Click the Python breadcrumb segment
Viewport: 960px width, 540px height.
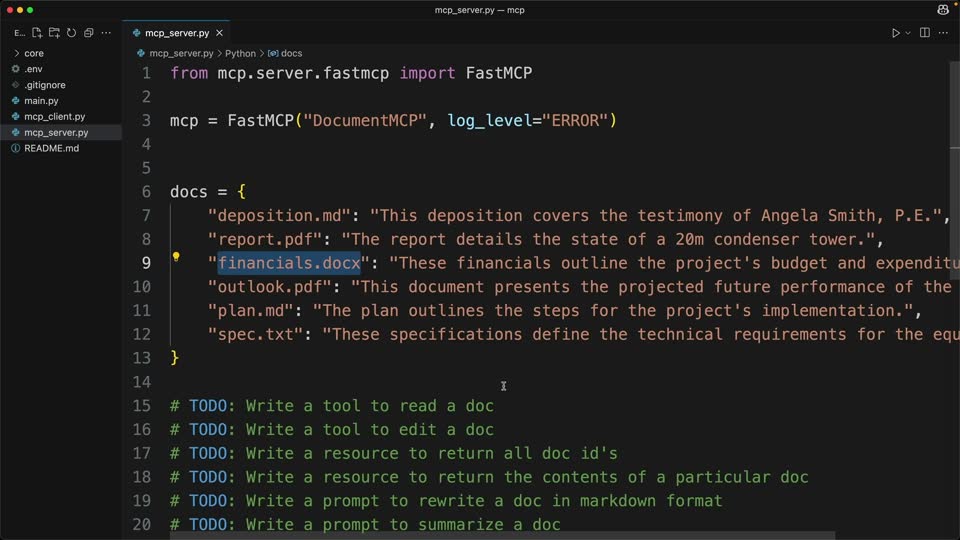click(x=240, y=53)
